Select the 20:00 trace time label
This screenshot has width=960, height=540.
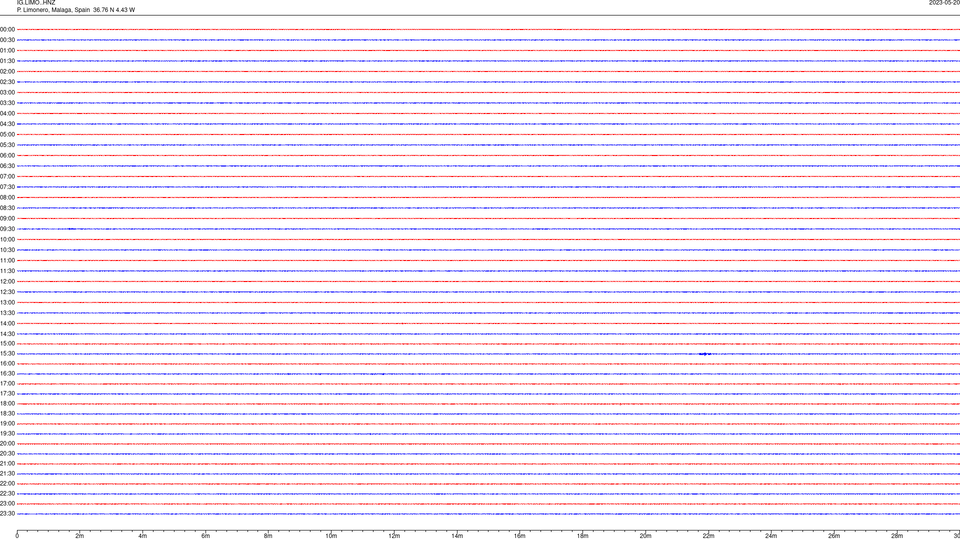coord(7,444)
